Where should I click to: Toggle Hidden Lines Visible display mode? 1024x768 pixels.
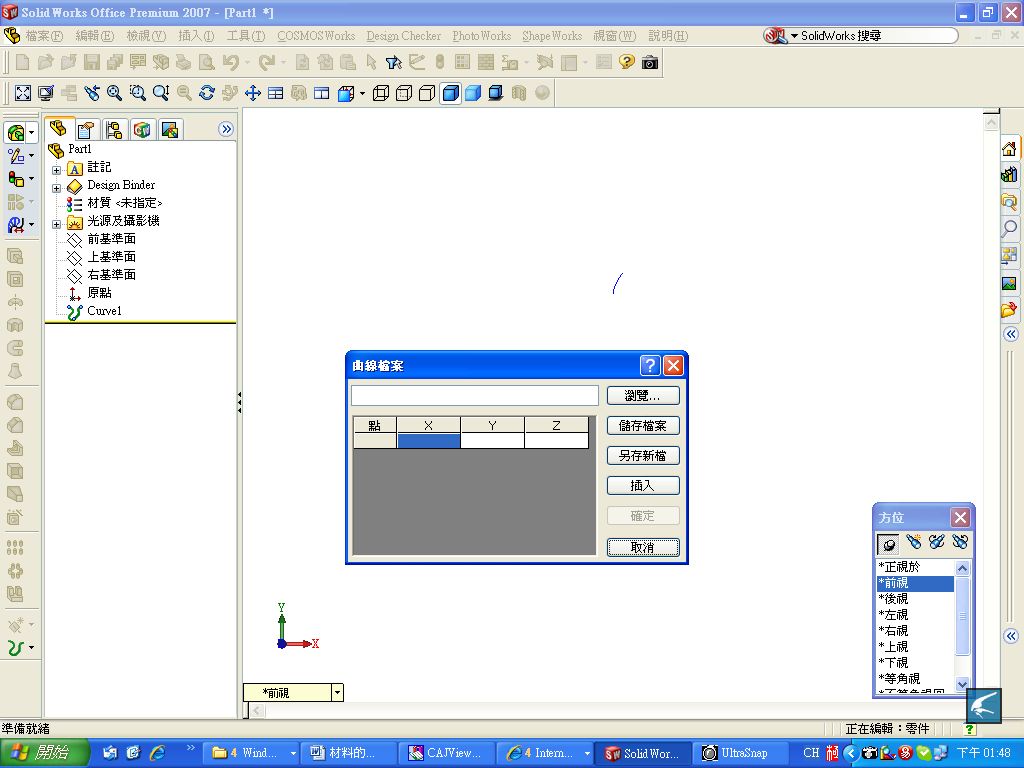pyautogui.click(x=404, y=93)
